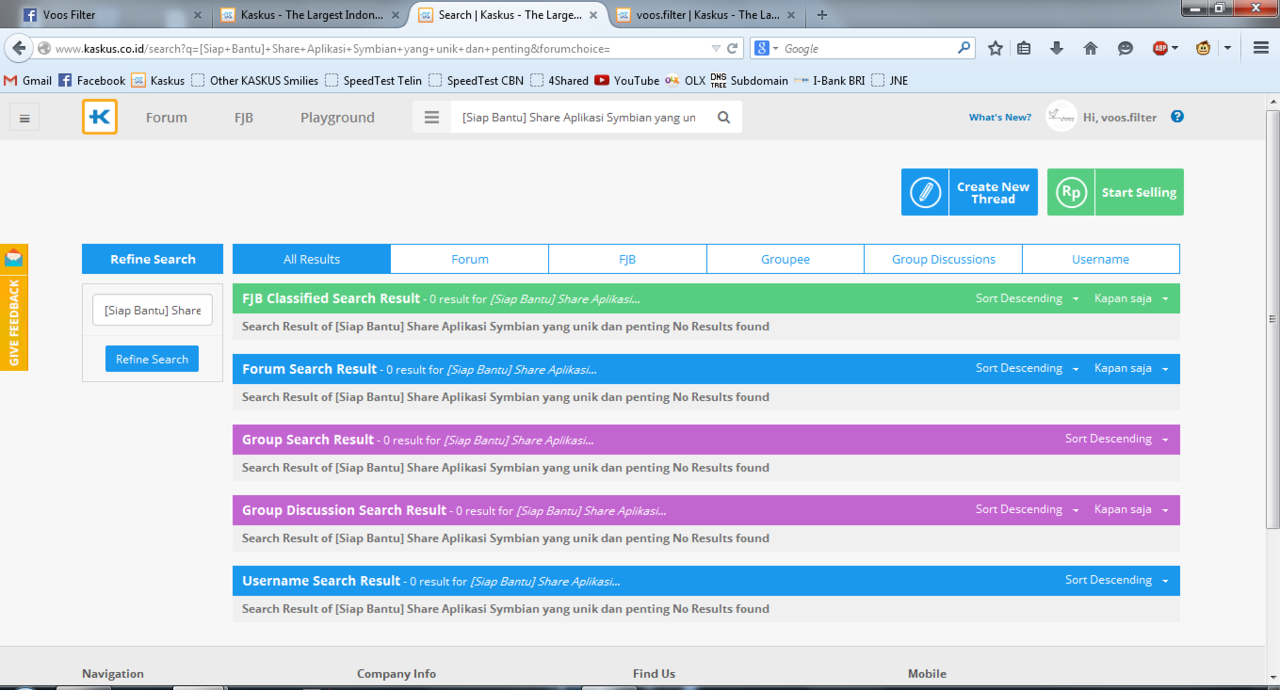Viewport: 1280px width, 690px height.
Task: Open Kapan saja dropdown in Group Discussion results
Action: coord(1131,509)
